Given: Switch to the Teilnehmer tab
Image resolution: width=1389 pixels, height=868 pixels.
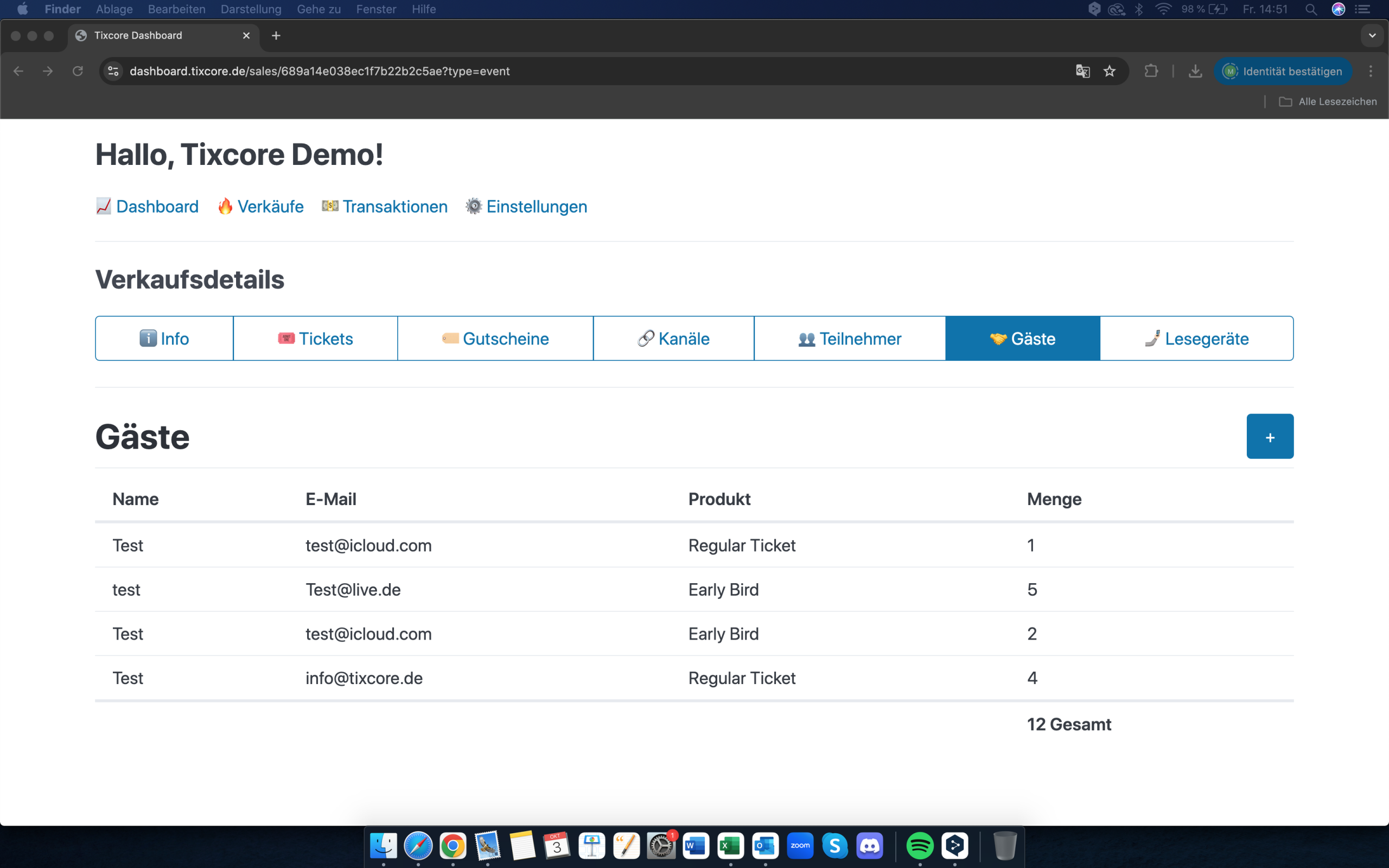Looking at the screenshot, I should (x=849, y=339).
